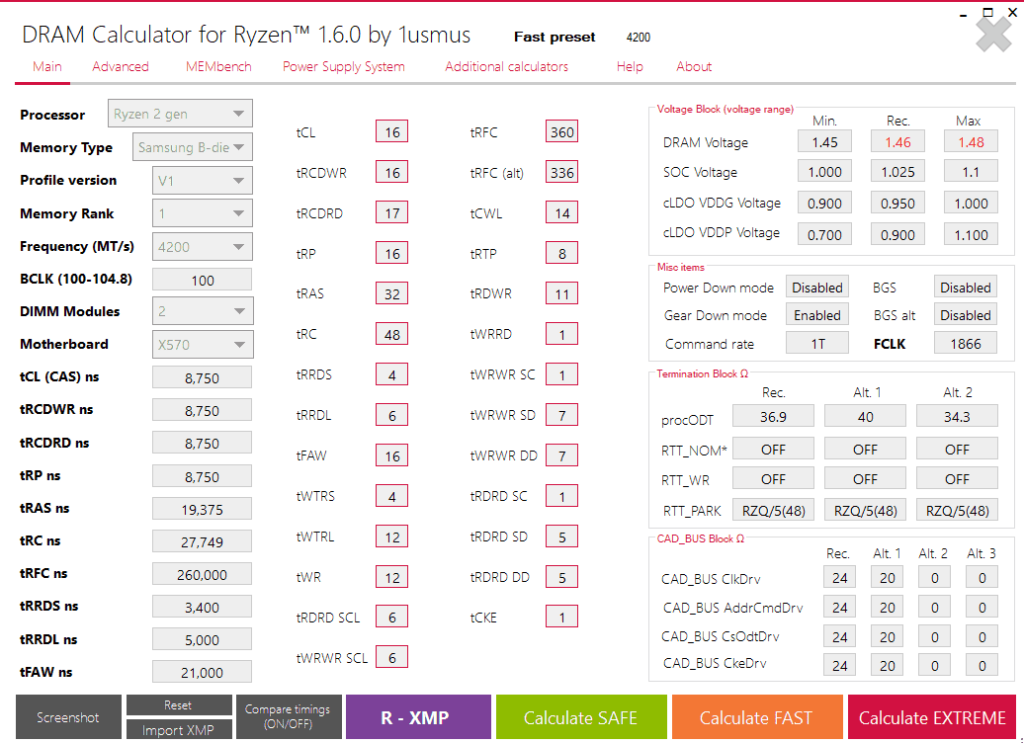Click the Import XMP button
This screenshot has width=1024, height=743.
(178, 730)
